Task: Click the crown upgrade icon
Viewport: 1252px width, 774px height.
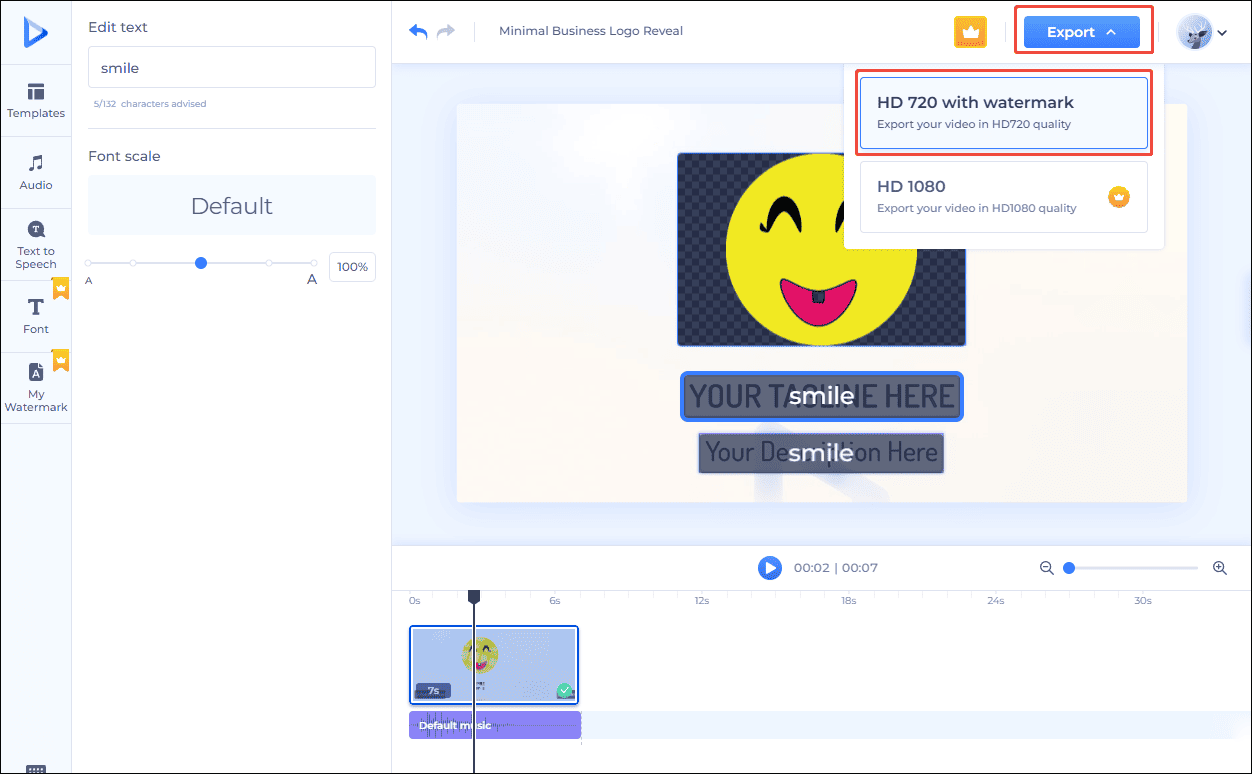Action: (970, 32)
